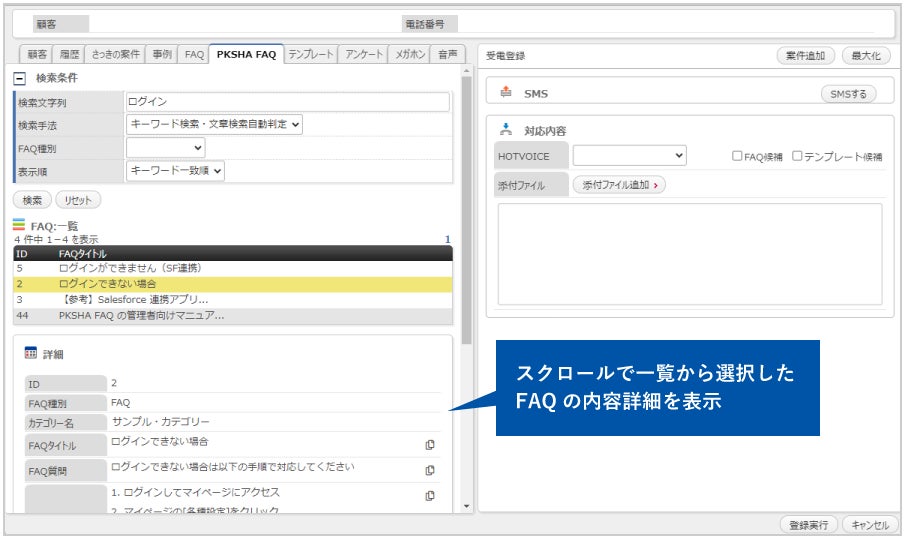
Task: Click the 対応内容 section icon
Action: point(505,129)
